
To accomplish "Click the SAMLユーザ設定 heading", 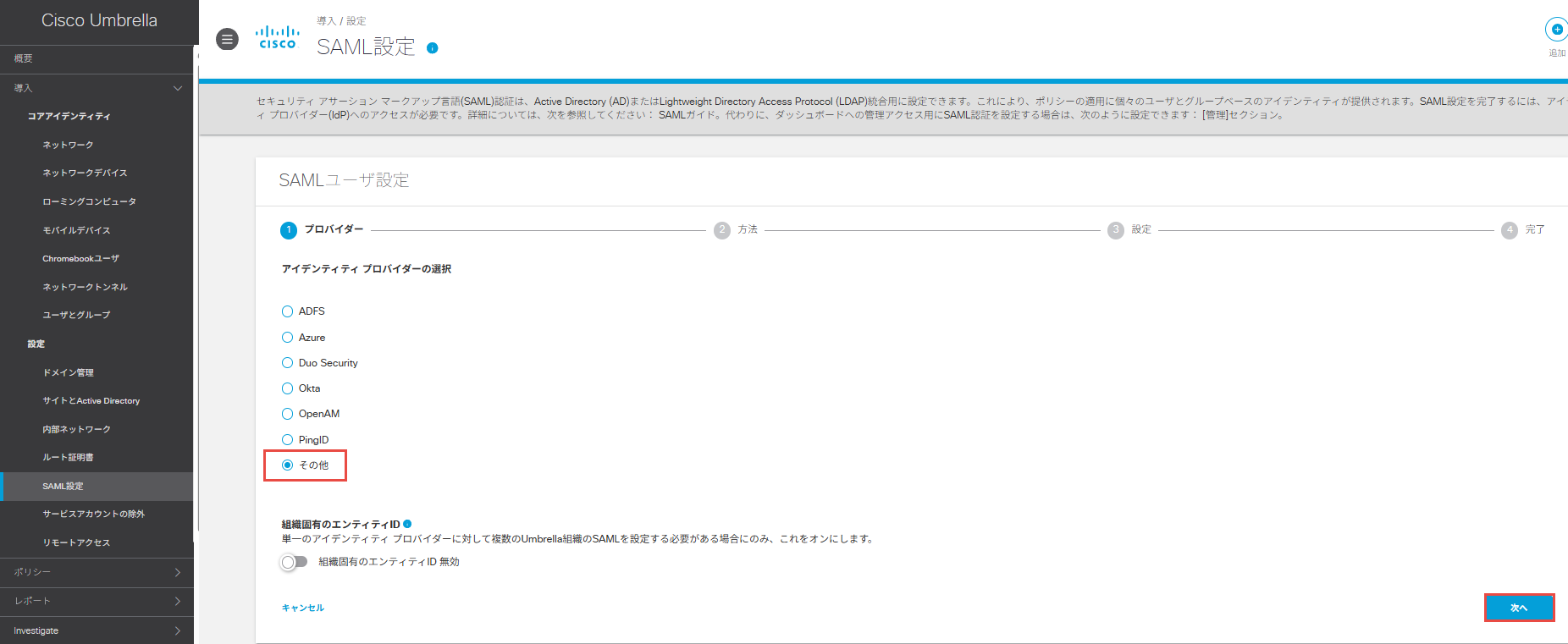I will tap(344, 180).
